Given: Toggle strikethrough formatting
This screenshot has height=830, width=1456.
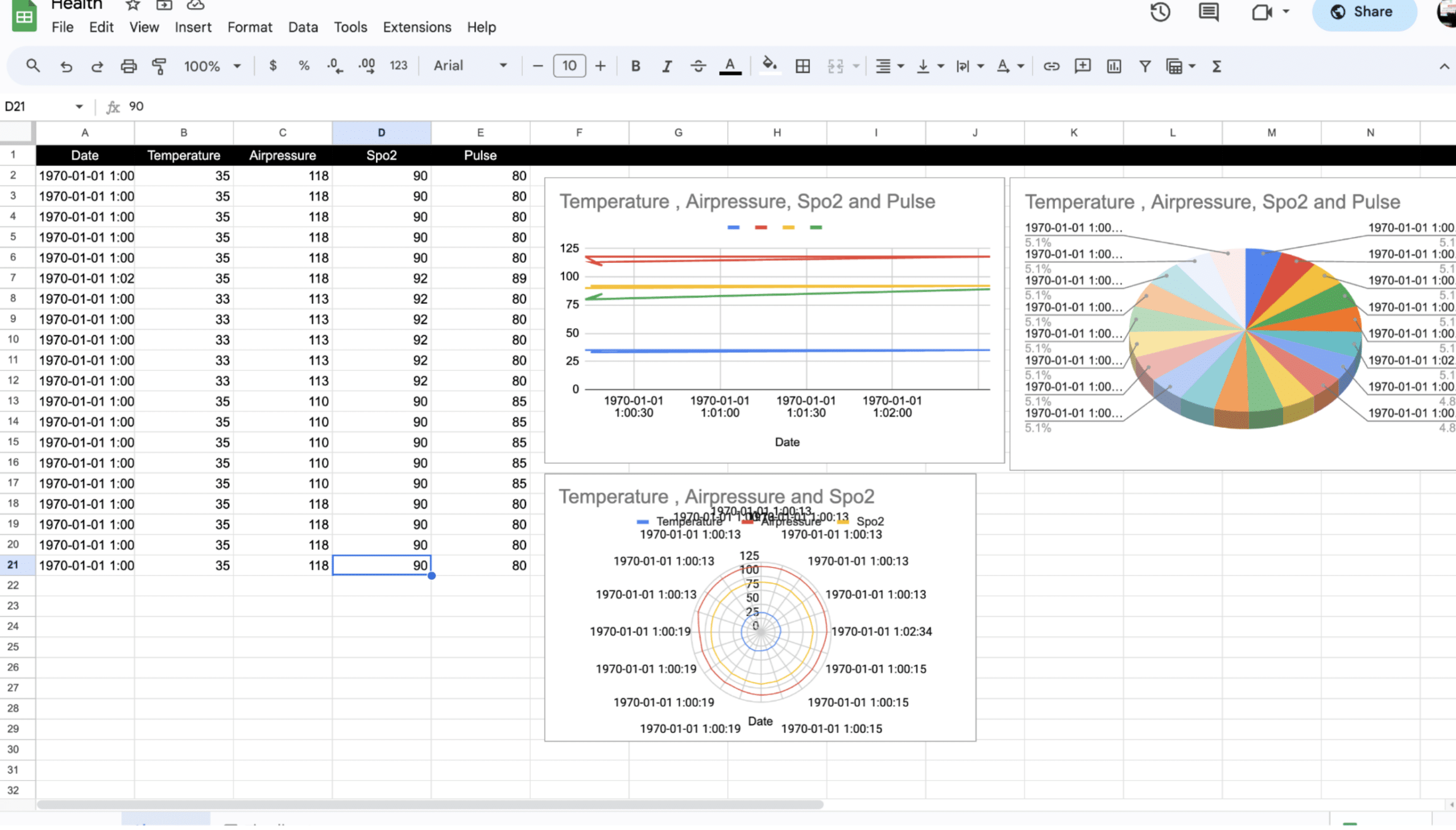Looking at the screenshot, I should pos(698,66).
